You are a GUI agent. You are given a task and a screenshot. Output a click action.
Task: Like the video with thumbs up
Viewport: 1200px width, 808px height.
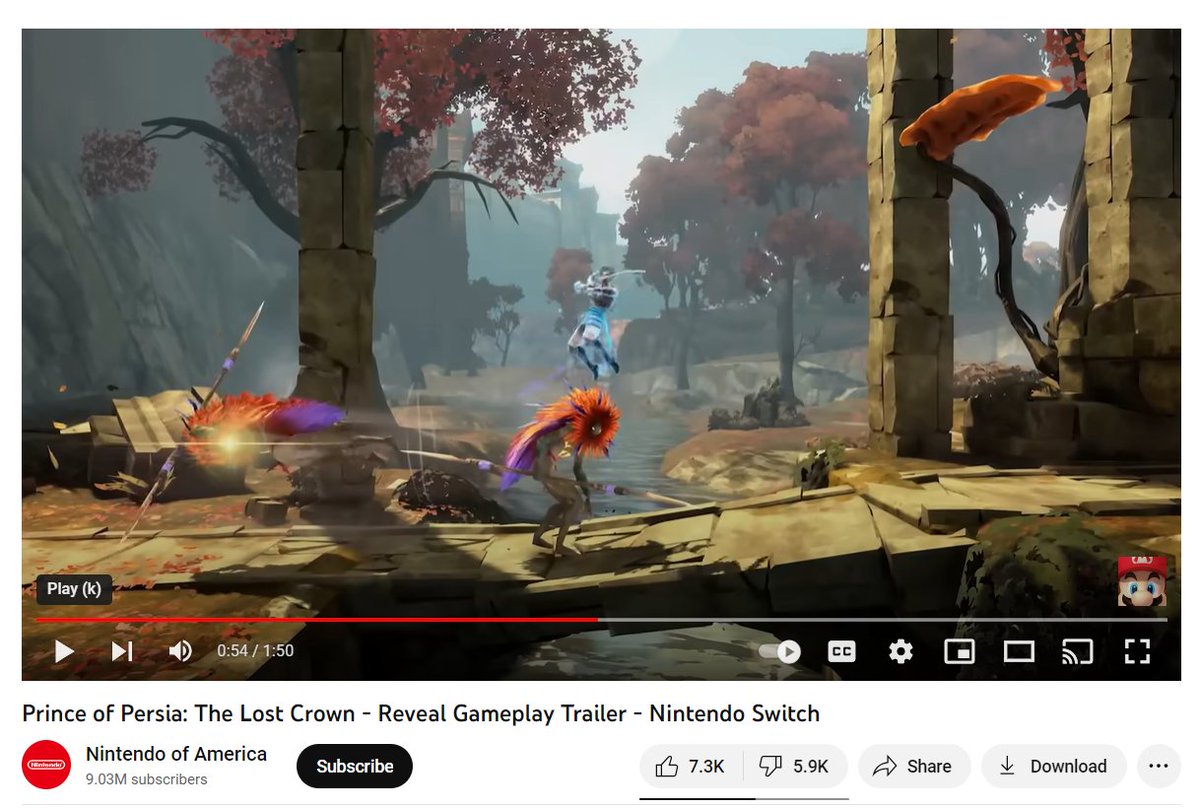point(690,766)
